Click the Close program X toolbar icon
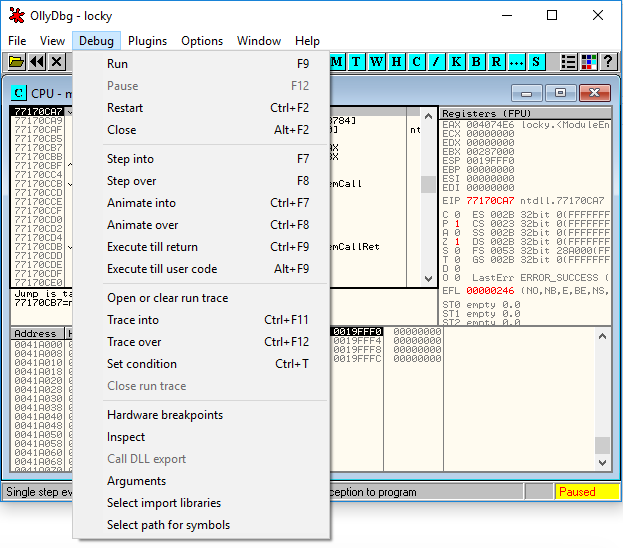The height and width of the screenshot is (548, 623). click(57, 62)
